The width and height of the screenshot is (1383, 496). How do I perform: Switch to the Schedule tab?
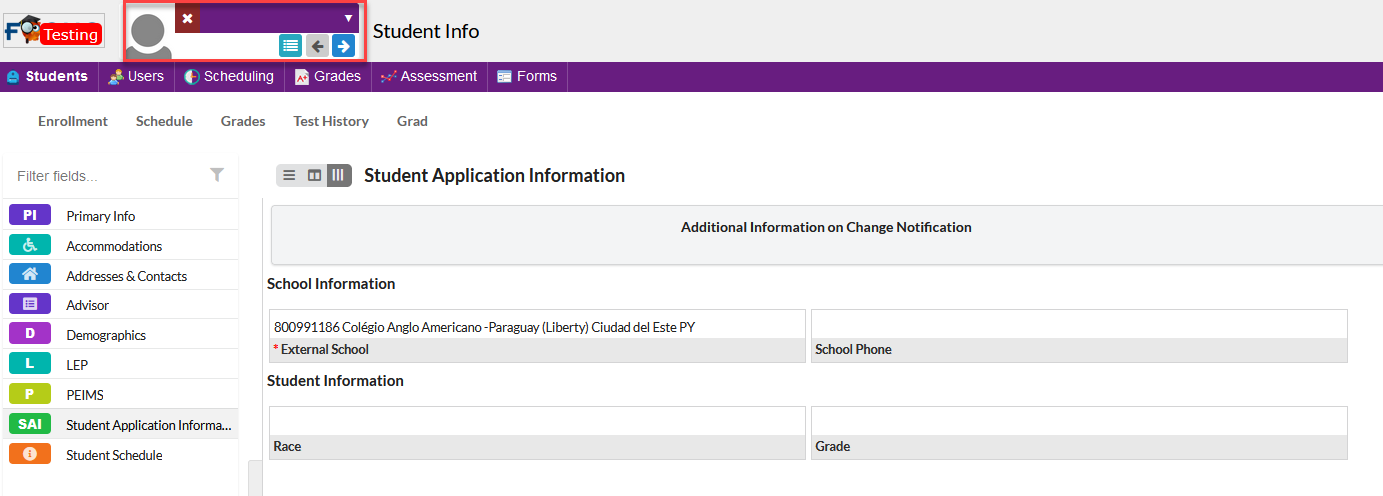[x=164, y=121]
